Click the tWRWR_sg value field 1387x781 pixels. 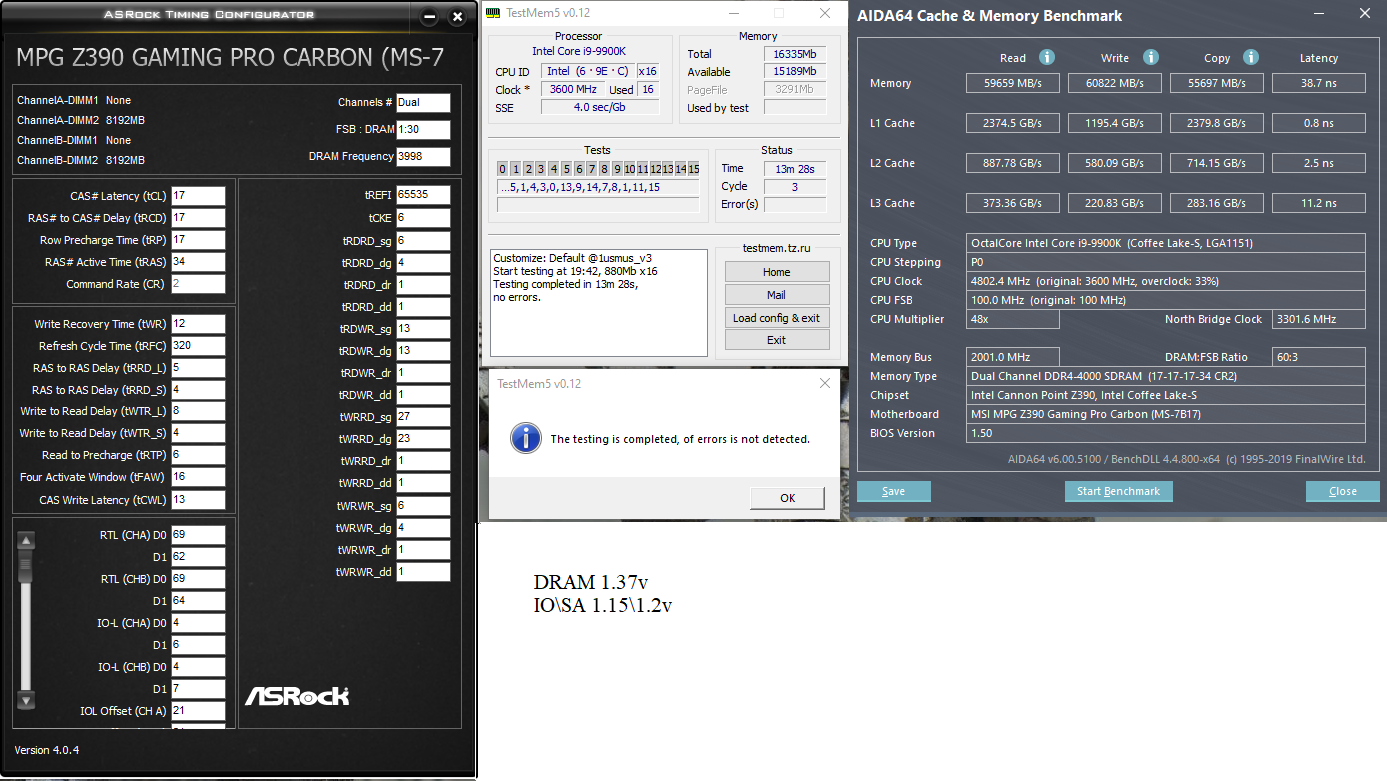[x=423, y=506]
